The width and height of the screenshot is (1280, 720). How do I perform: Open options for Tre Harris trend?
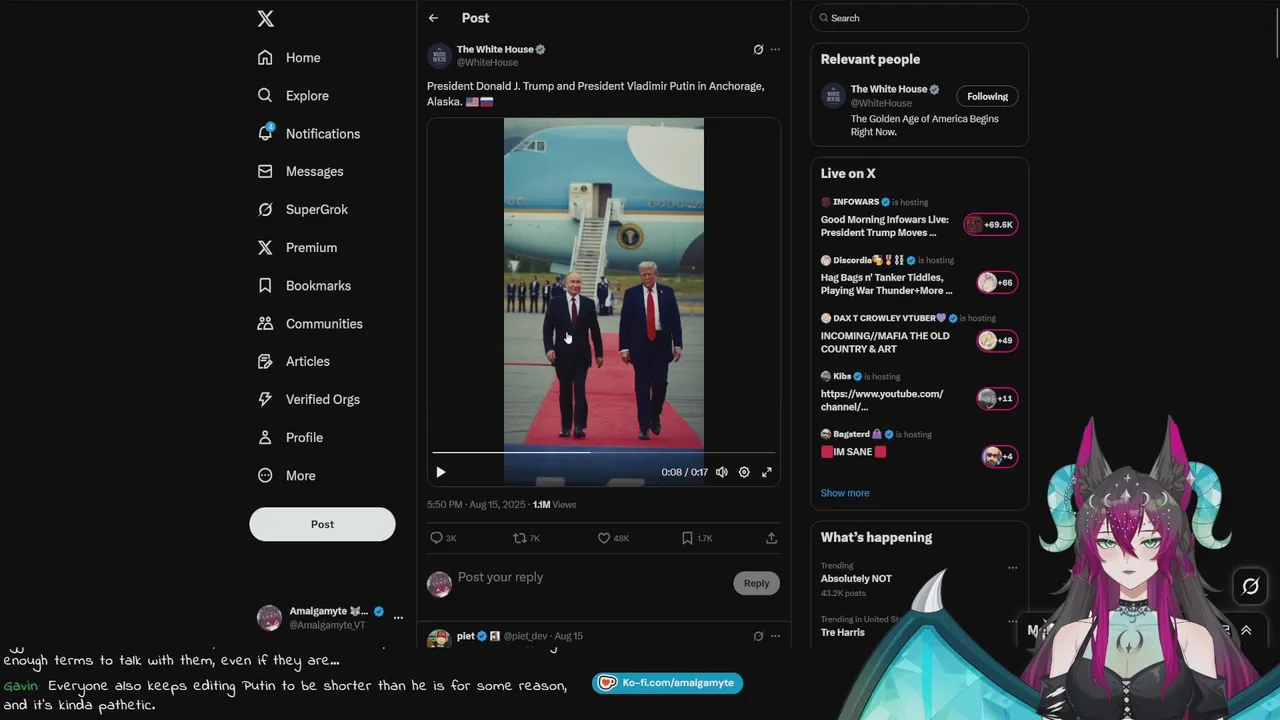coord(1013,622)
